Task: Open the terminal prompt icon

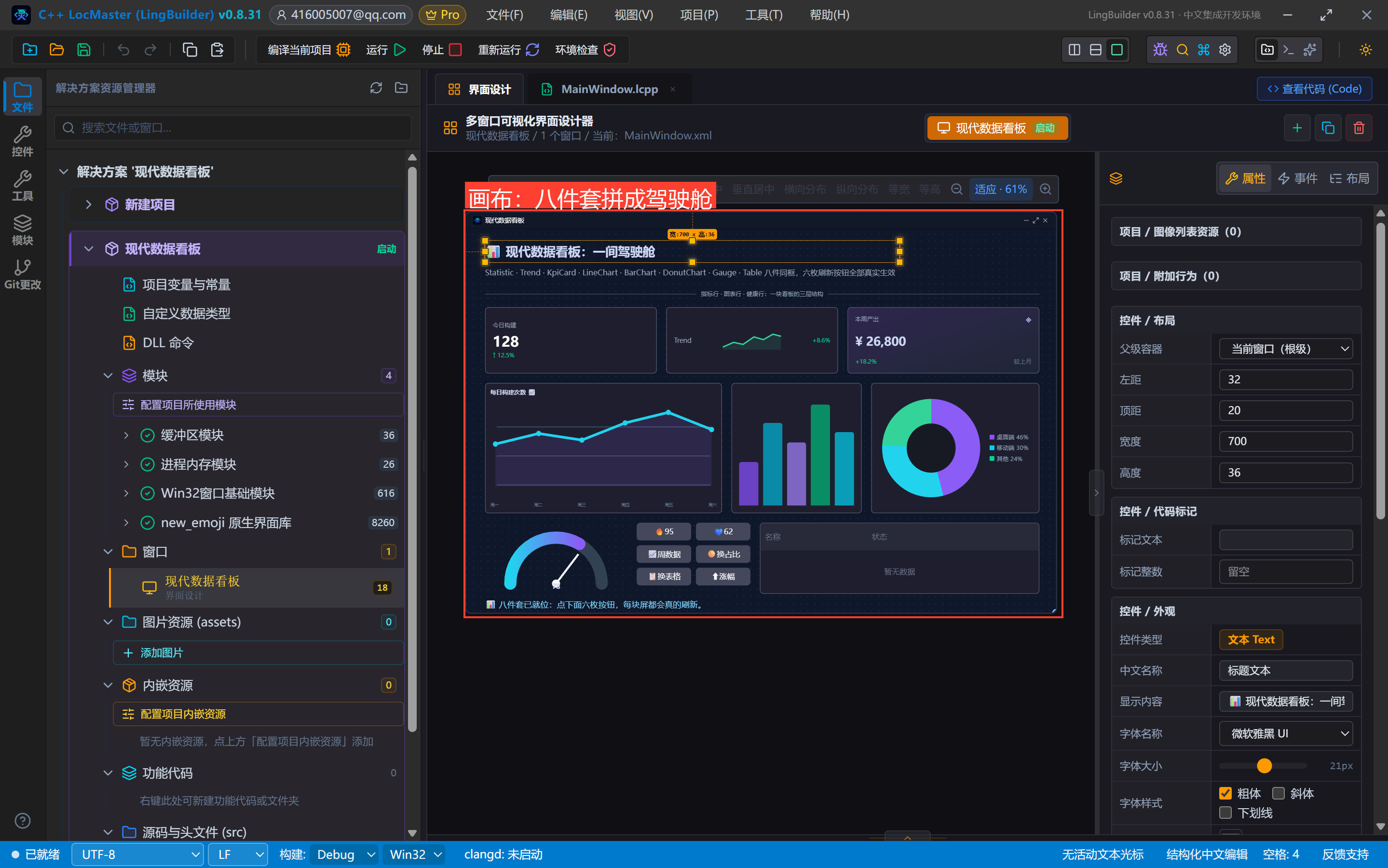Action: tap(1288, 50)
